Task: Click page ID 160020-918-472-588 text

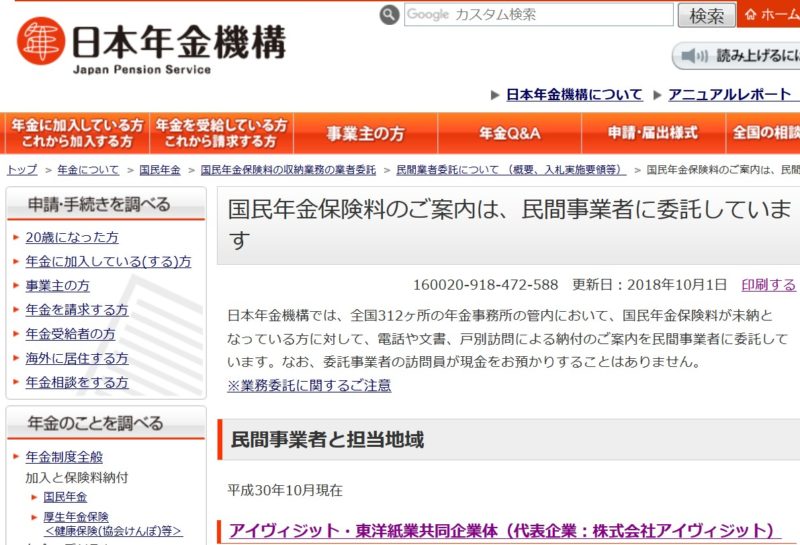Action: coord(485,285)
